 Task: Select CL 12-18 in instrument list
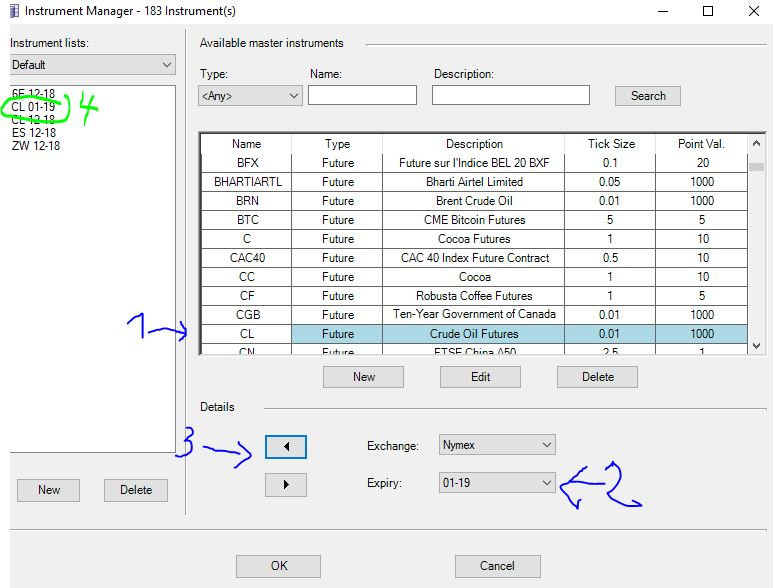click(34, 119)
